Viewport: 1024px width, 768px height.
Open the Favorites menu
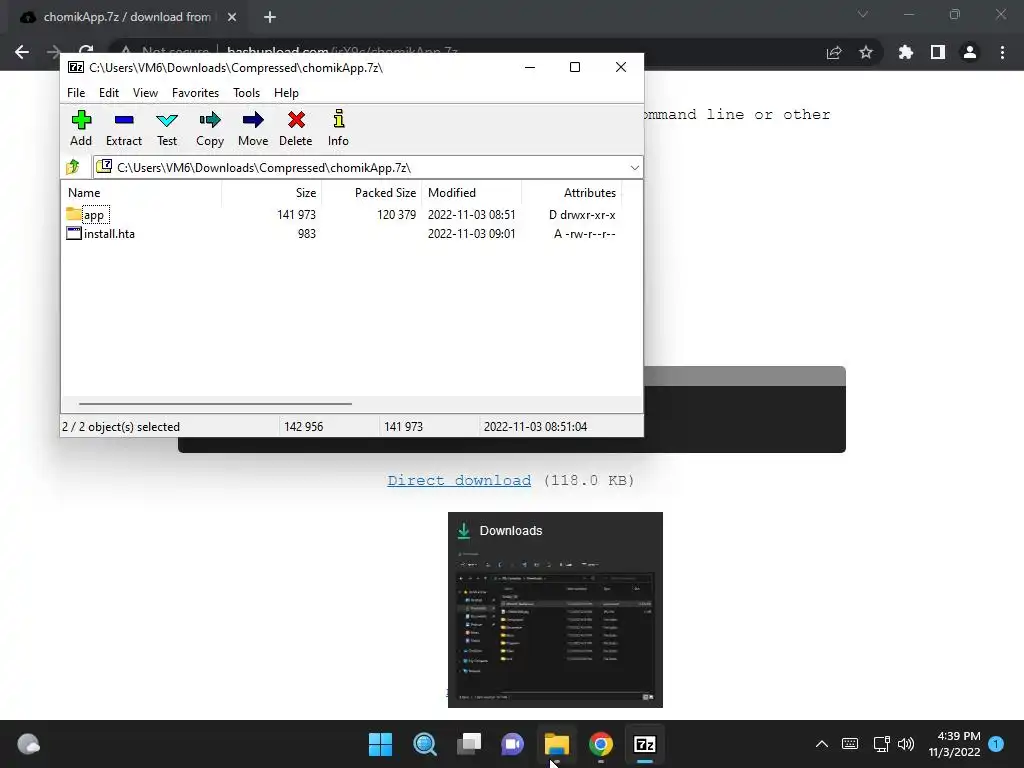(195, 93)
